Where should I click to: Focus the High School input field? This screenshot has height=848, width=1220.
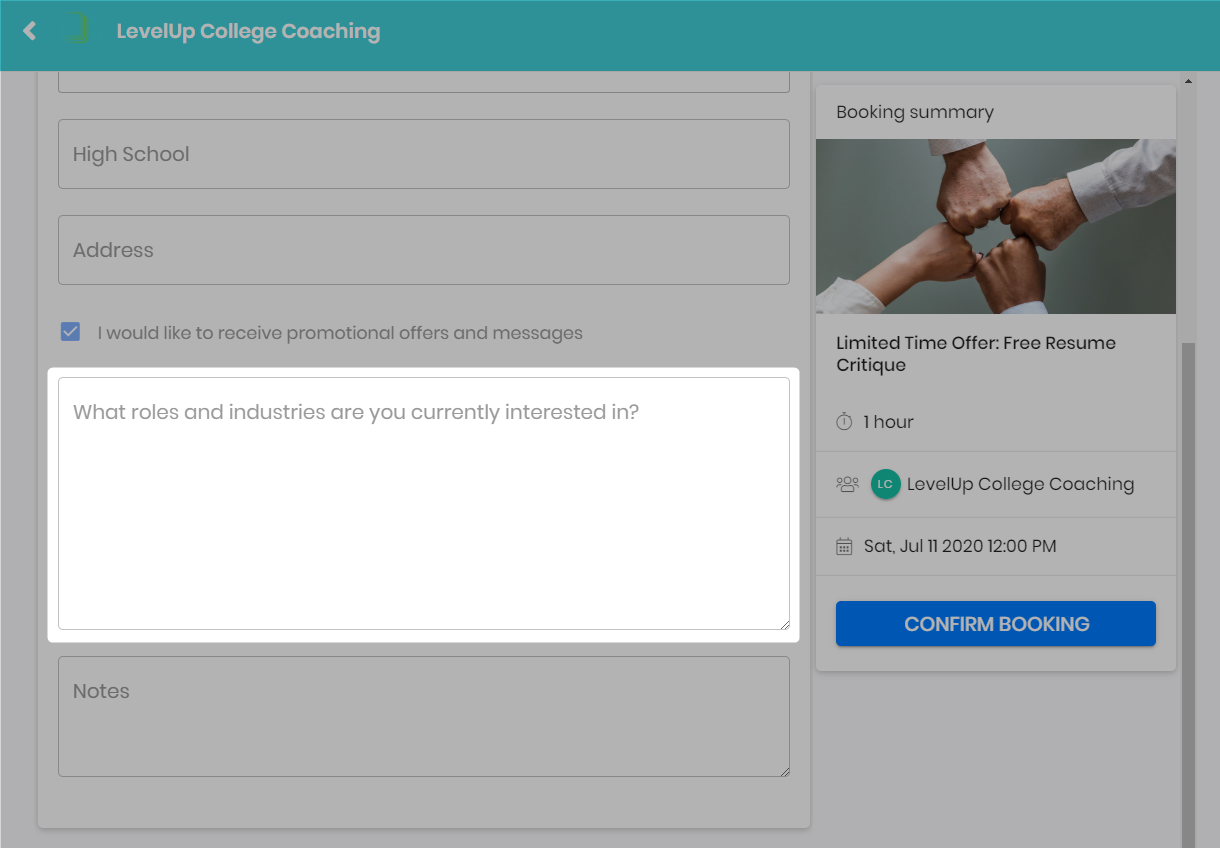click(x=424, y=154)
